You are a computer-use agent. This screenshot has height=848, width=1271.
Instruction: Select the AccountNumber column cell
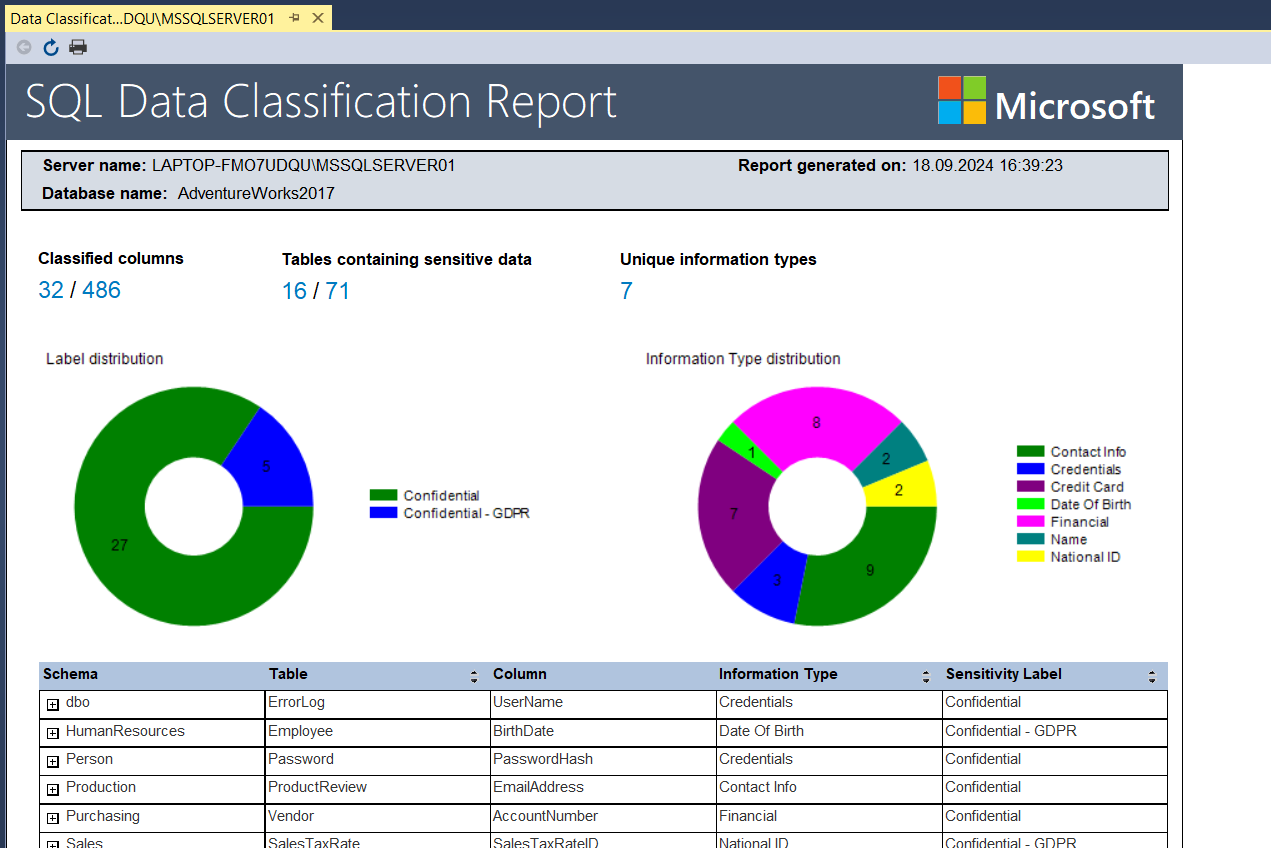[603, 818]
